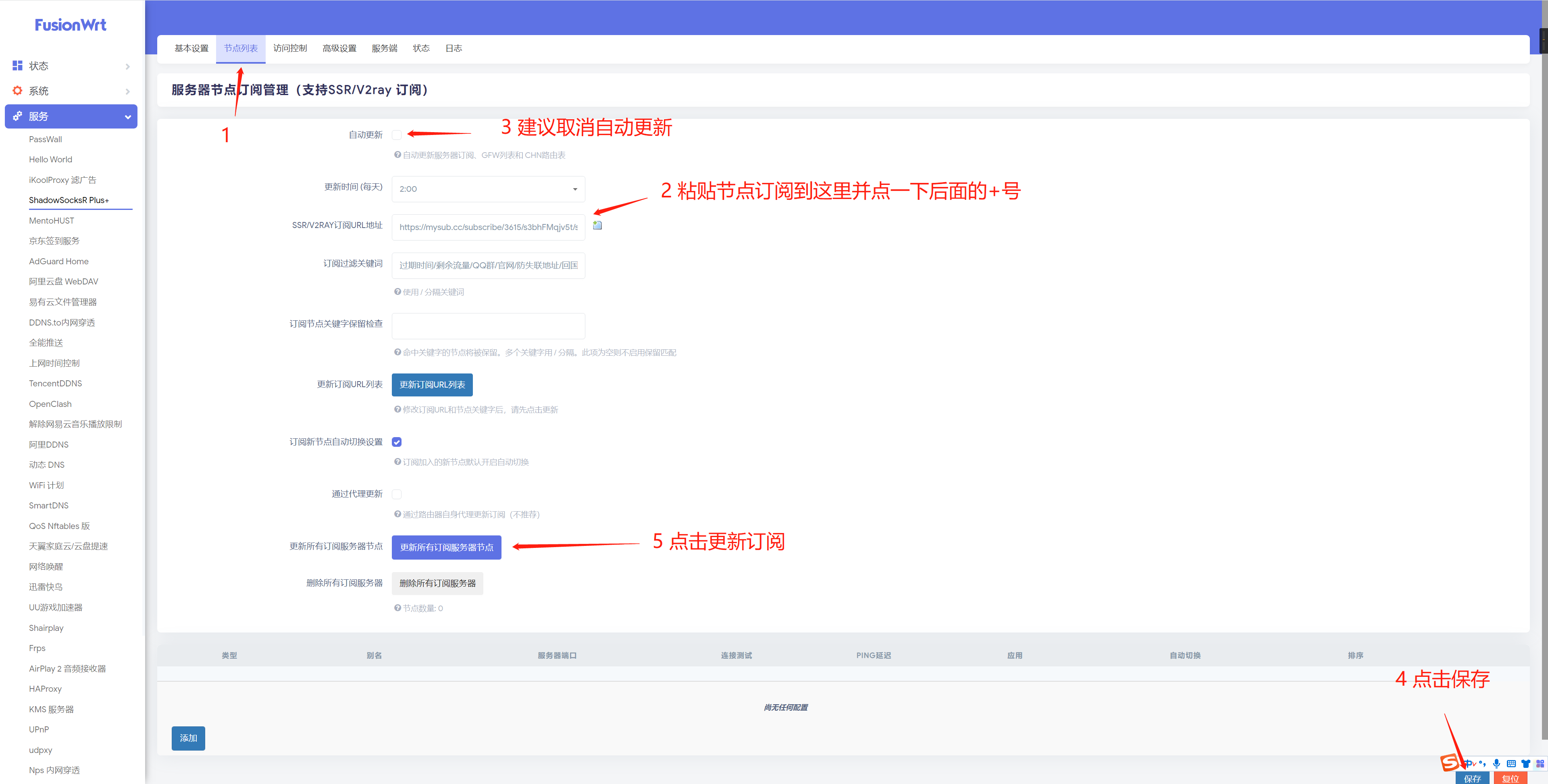Click the IME voice input microphone

(1496, 763)
